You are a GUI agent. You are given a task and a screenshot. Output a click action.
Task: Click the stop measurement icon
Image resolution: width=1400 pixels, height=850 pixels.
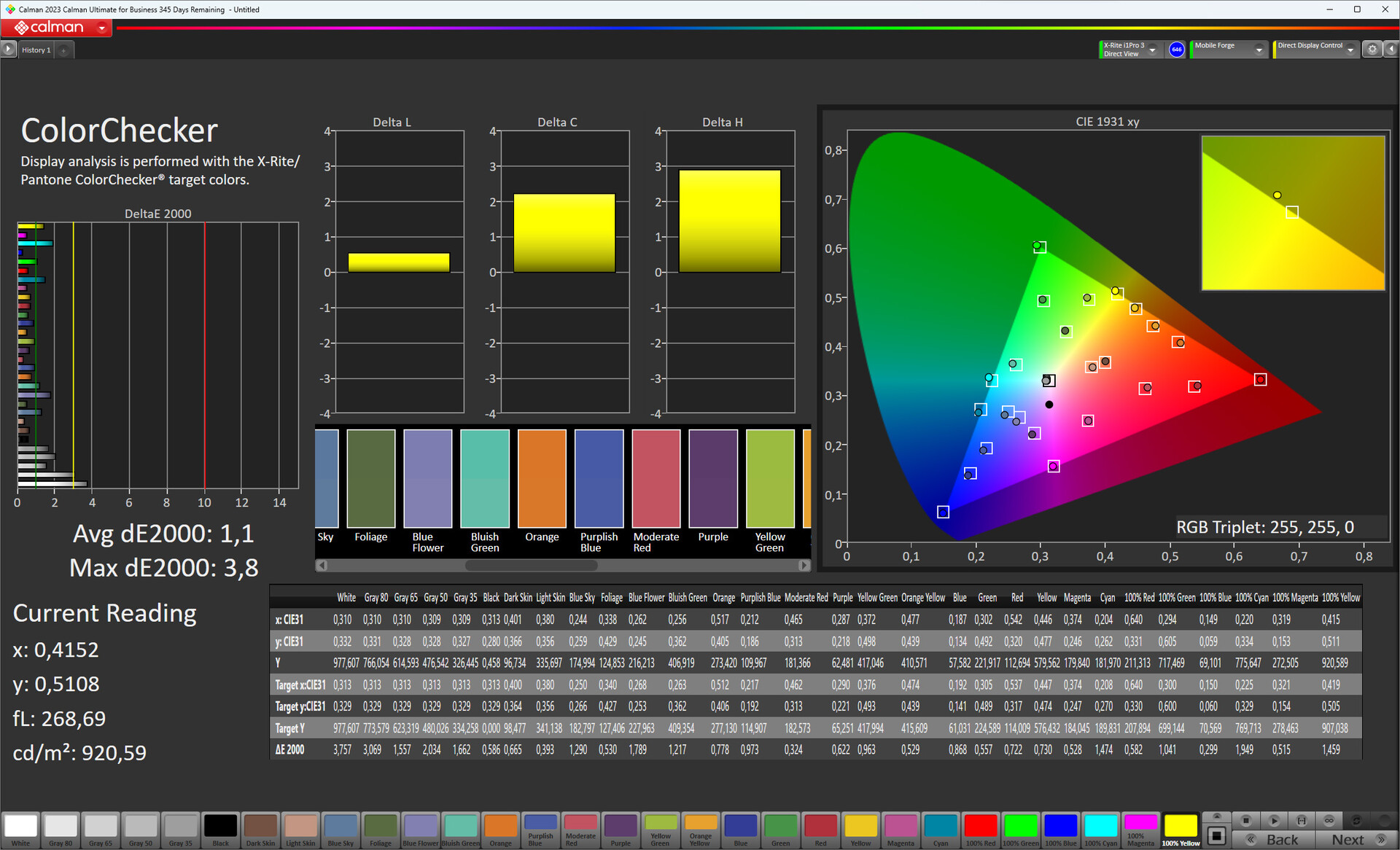(1246, 820)
